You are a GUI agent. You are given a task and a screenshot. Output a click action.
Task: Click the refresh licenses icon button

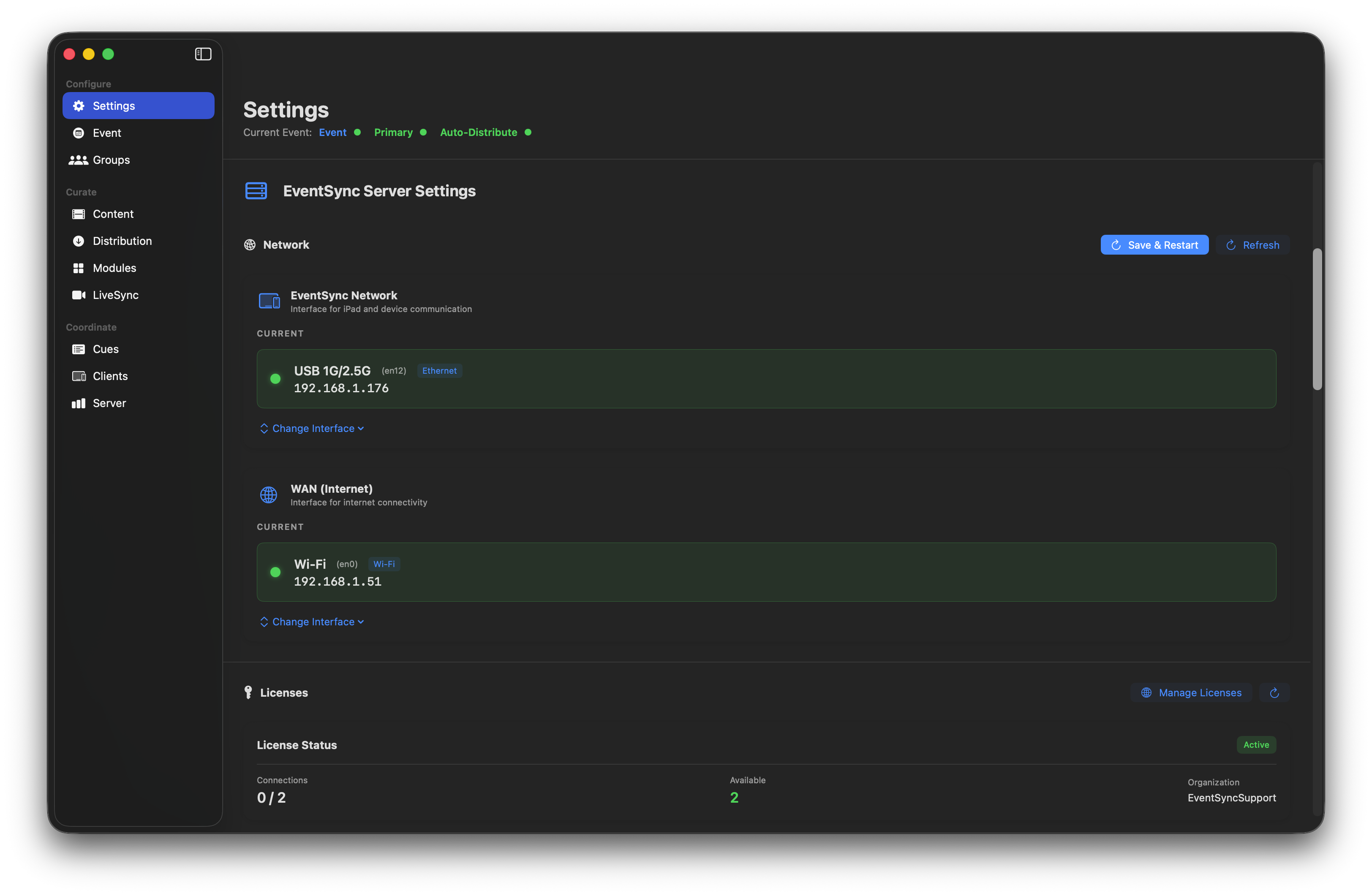tap(1274, 692)
